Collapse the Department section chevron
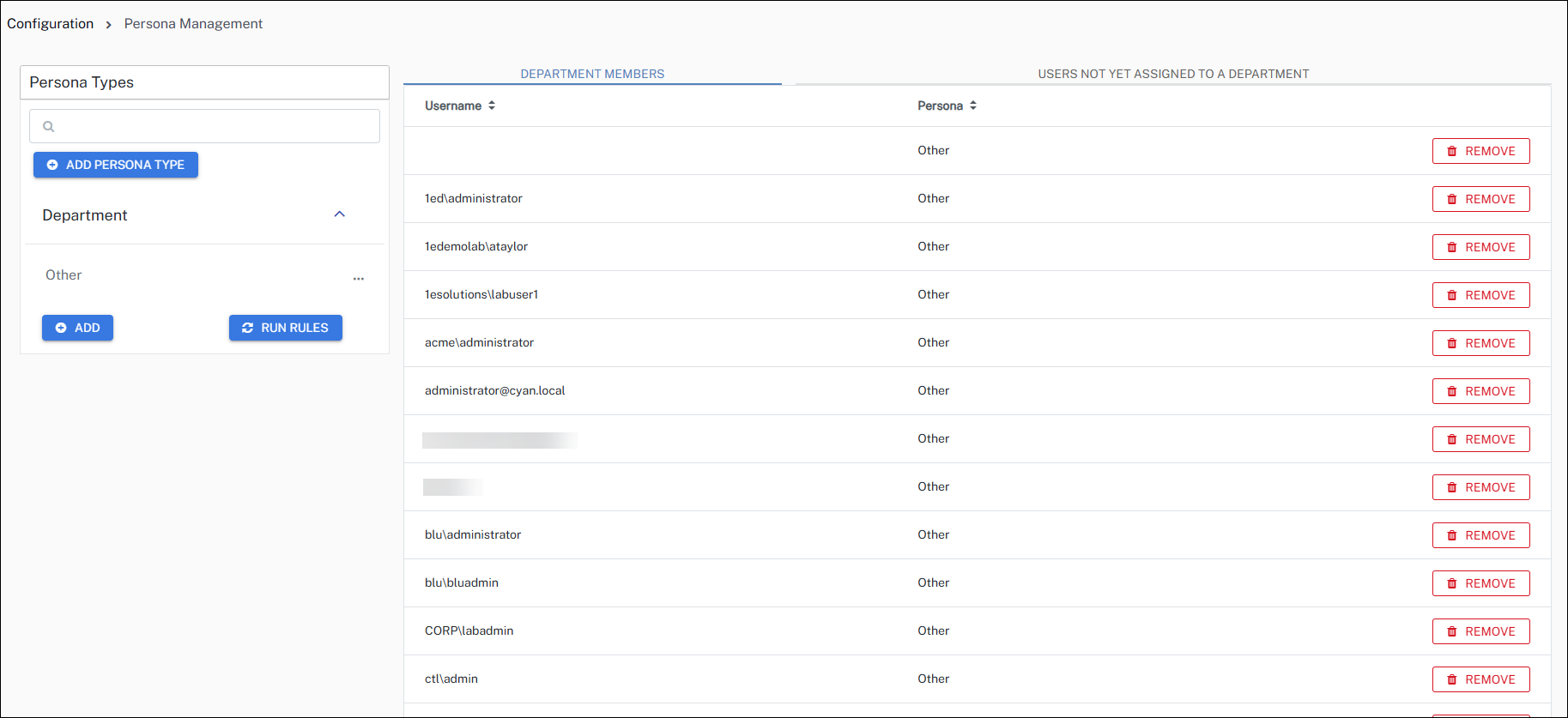Viewport: 1568px width, 718px height. 339,214
